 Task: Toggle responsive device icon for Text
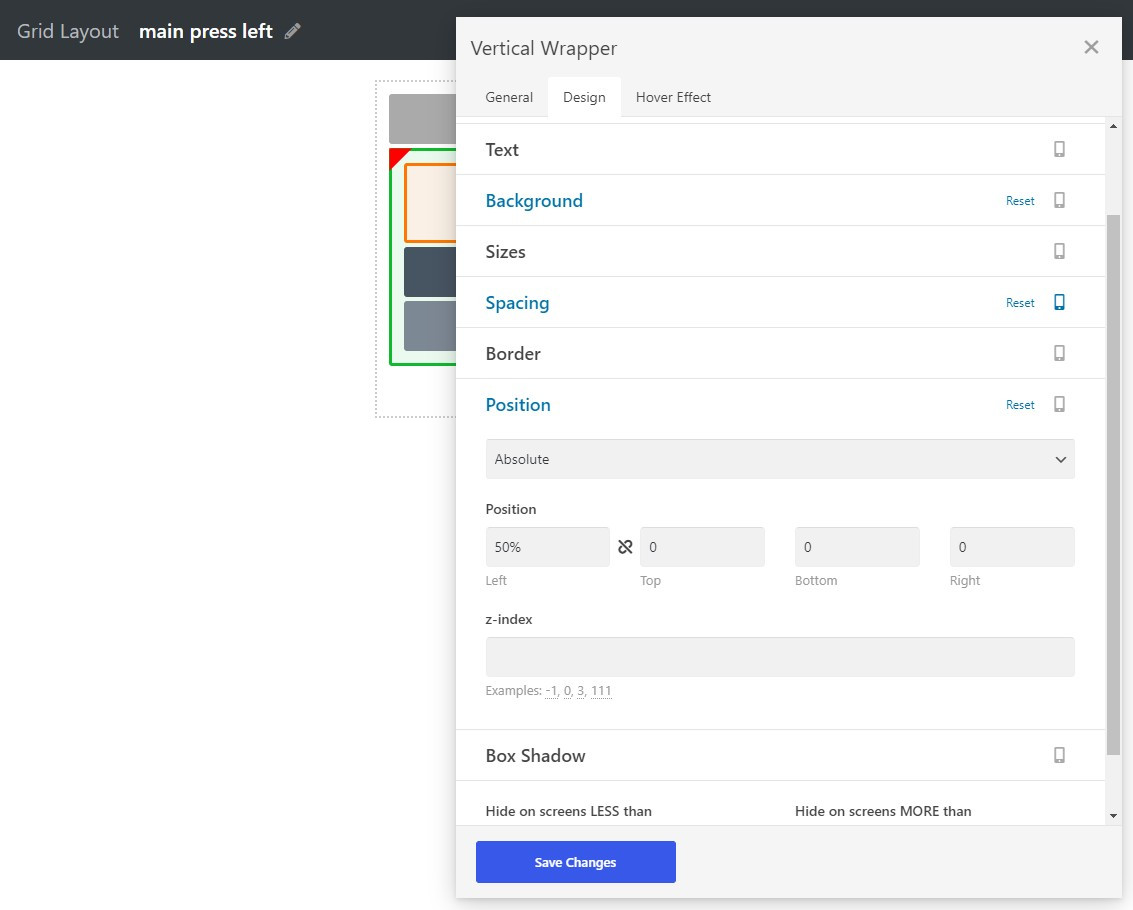1059,149
